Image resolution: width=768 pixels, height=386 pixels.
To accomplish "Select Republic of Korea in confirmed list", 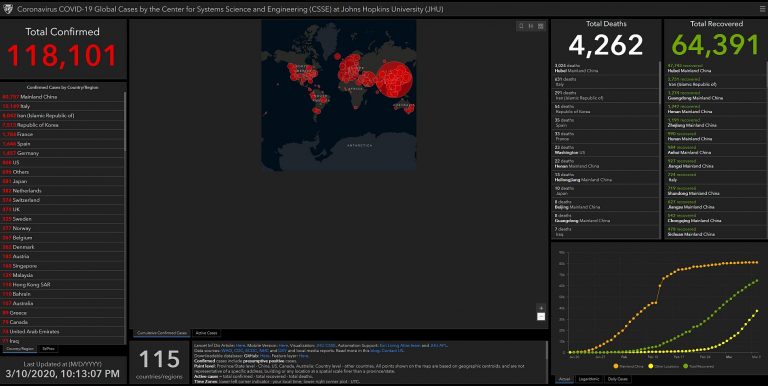I will (x=62, y=125).
